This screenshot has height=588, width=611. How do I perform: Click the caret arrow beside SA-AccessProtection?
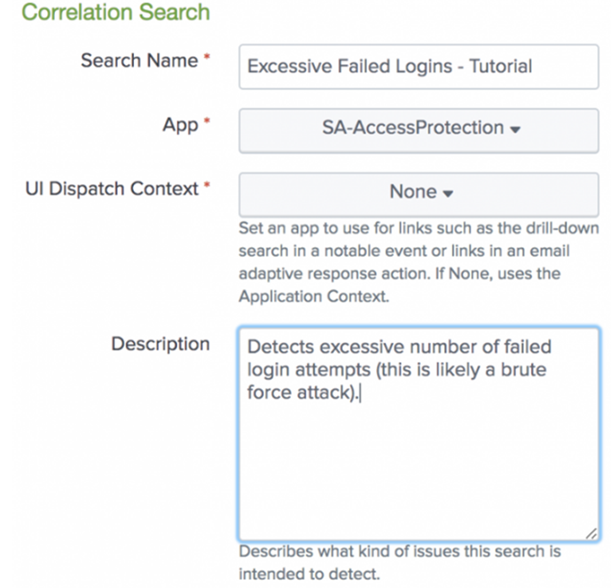514,130
